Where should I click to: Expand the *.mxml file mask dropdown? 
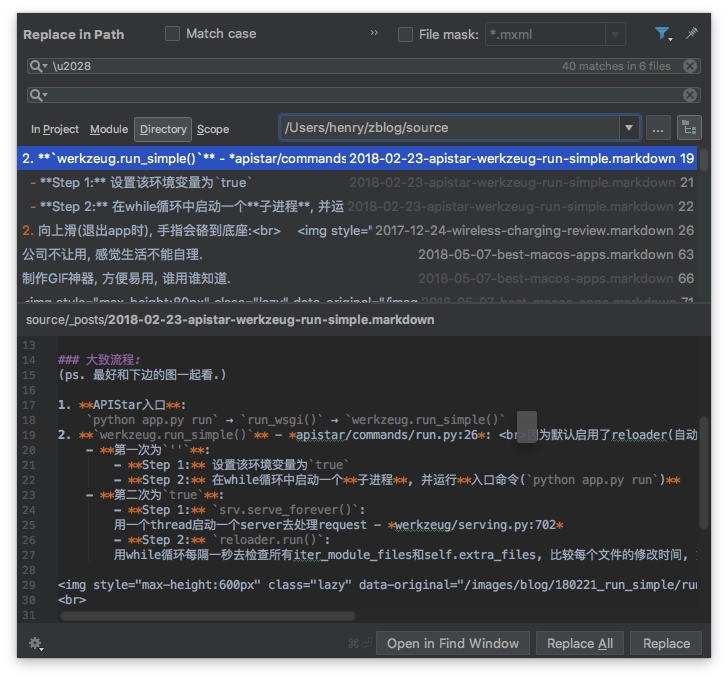pos(616,34)
